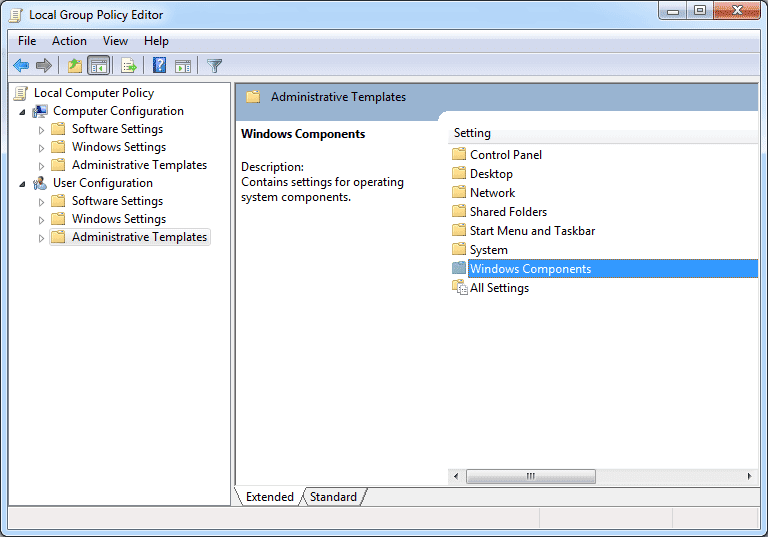The image size is (768, 537).
Task: Click the Forward arrow toolbar icon
Action: coord(44,65)
